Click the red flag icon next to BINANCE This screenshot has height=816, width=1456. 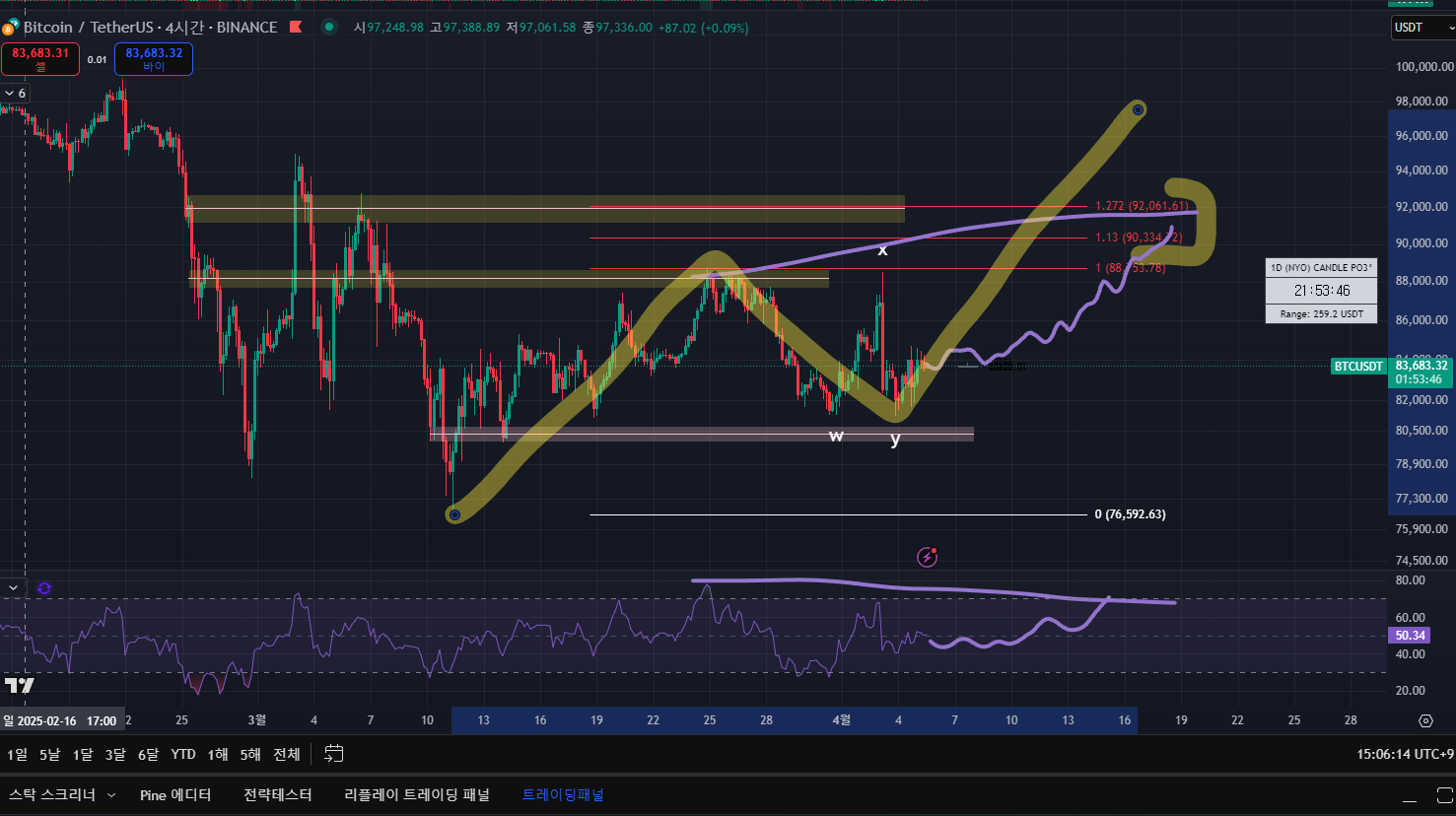click(x=296, y=28)
